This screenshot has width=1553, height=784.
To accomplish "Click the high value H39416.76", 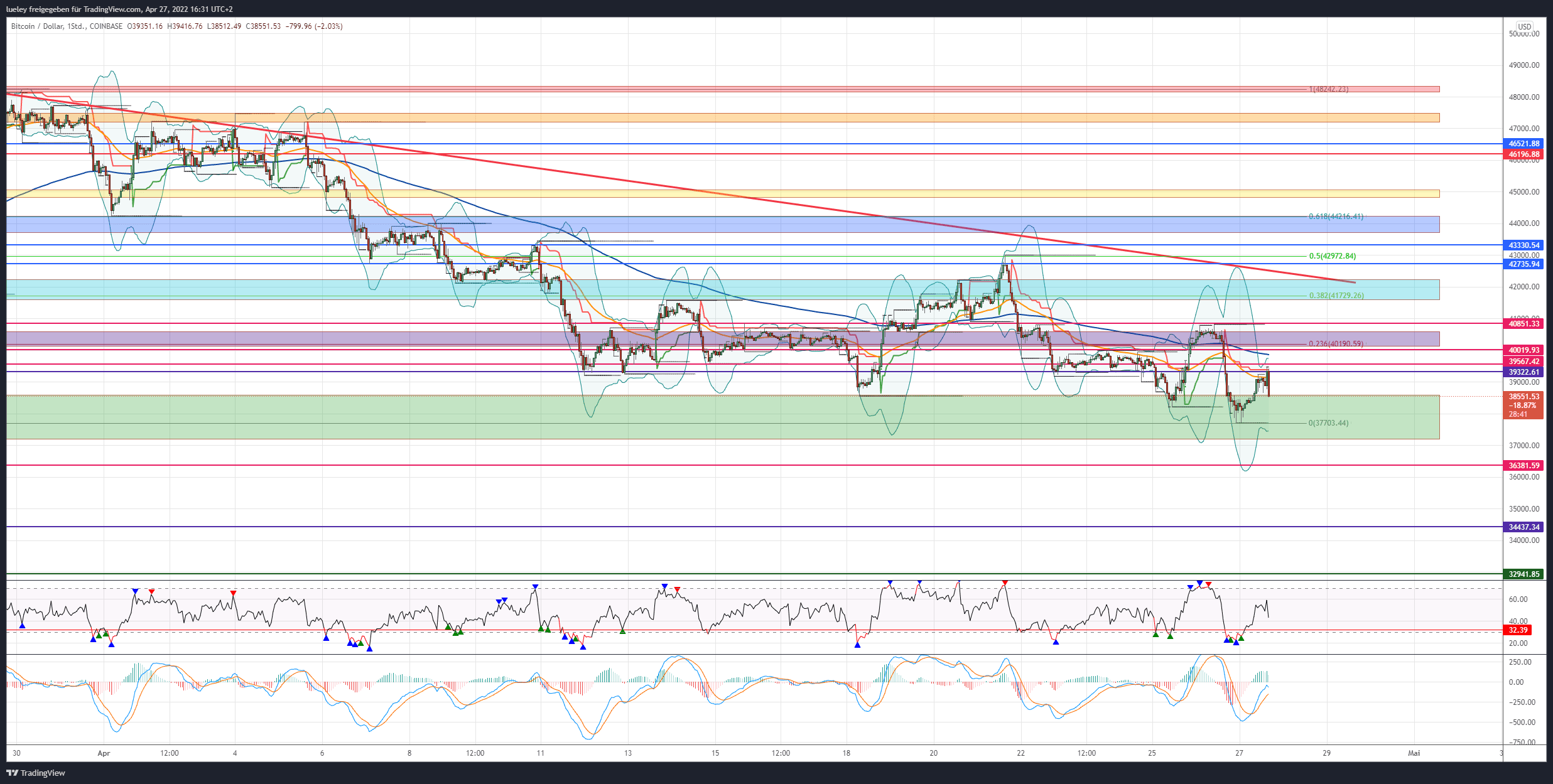I will pos(185,26).
